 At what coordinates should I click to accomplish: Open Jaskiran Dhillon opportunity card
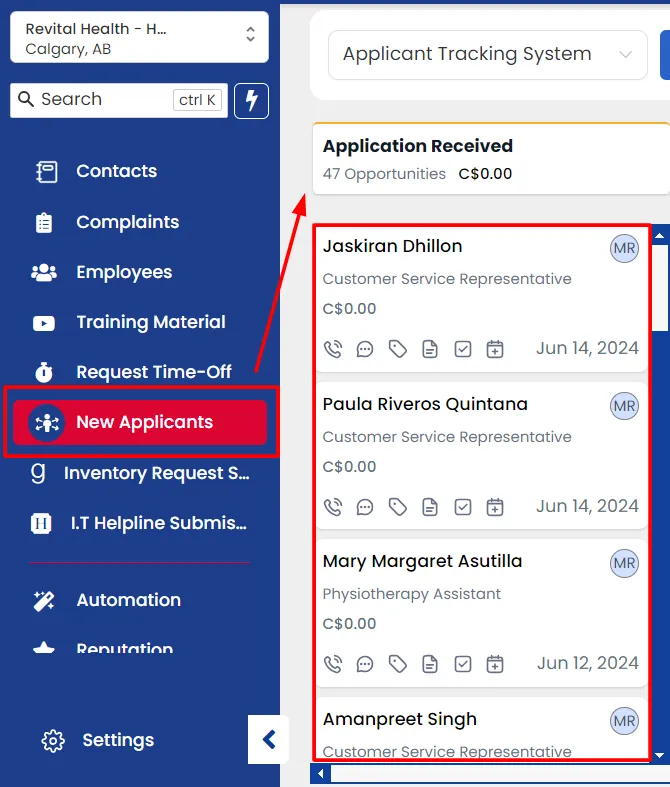(x=481, y=300)
